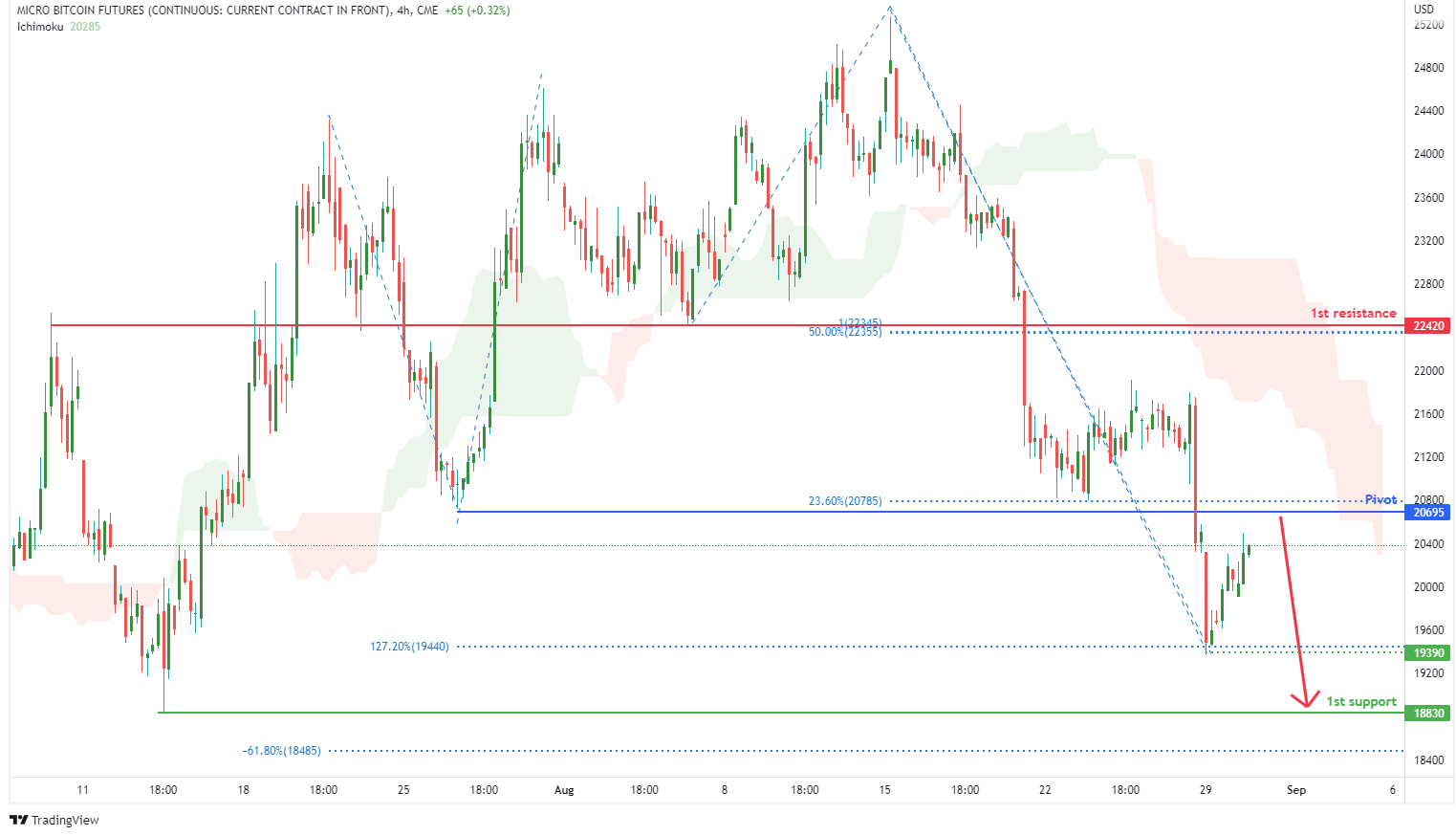This screenshot has width=1456, height=836.
Task: Select the 'Pivot' text label
Action: click(1380, 500)
